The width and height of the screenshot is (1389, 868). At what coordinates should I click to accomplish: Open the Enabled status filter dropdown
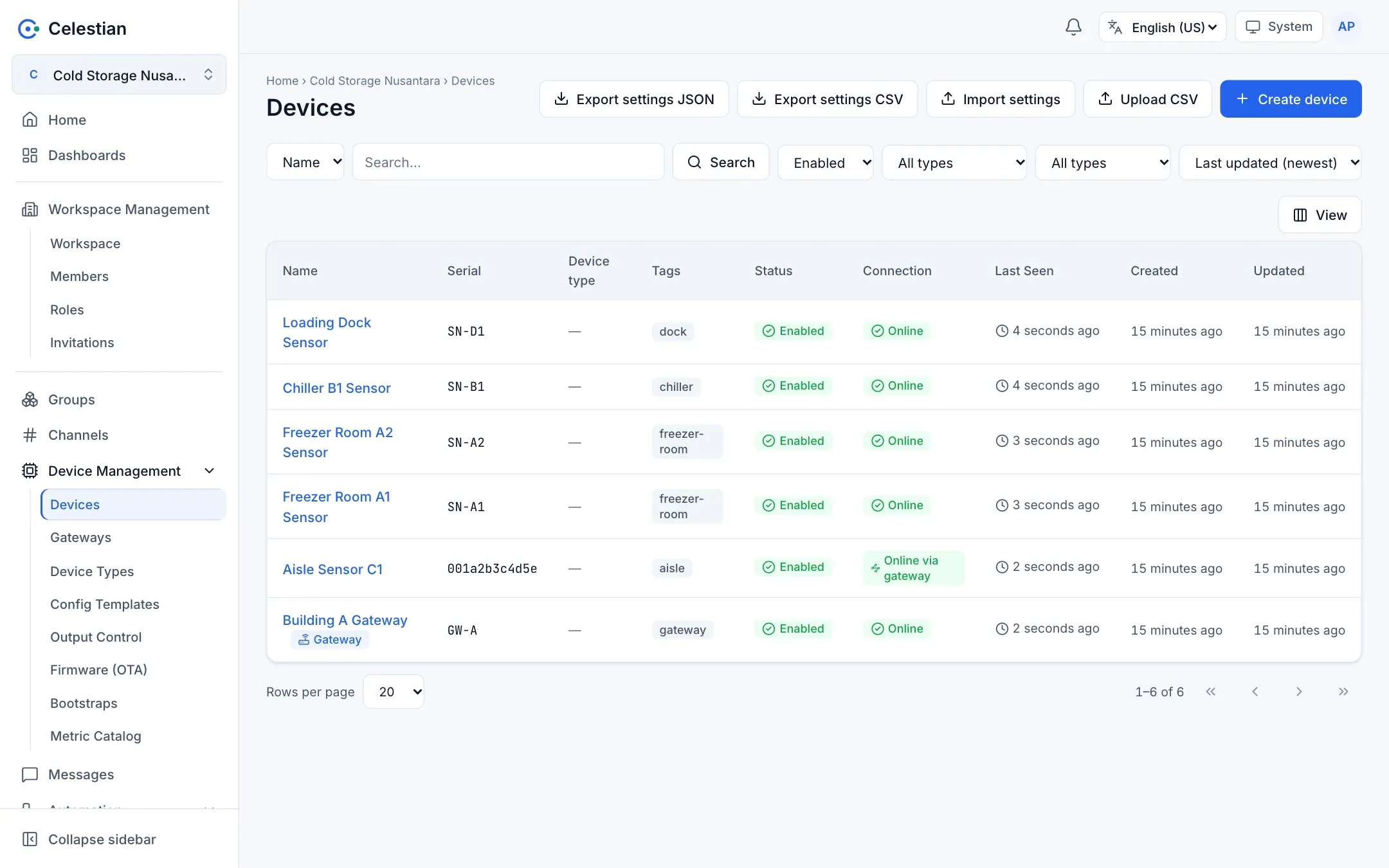click(826, 163)
